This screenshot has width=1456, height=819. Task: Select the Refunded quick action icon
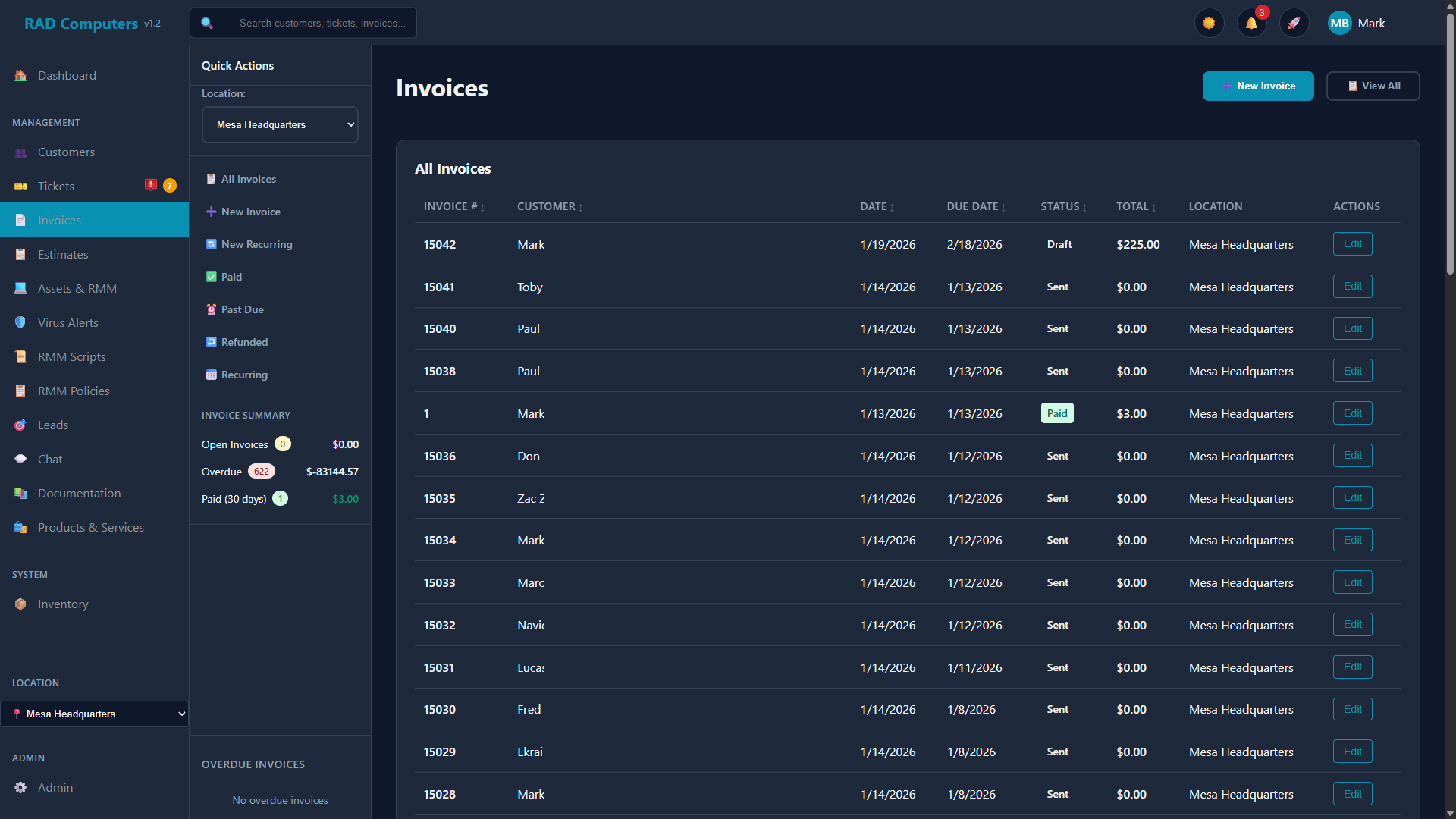[x=212, y=342]
